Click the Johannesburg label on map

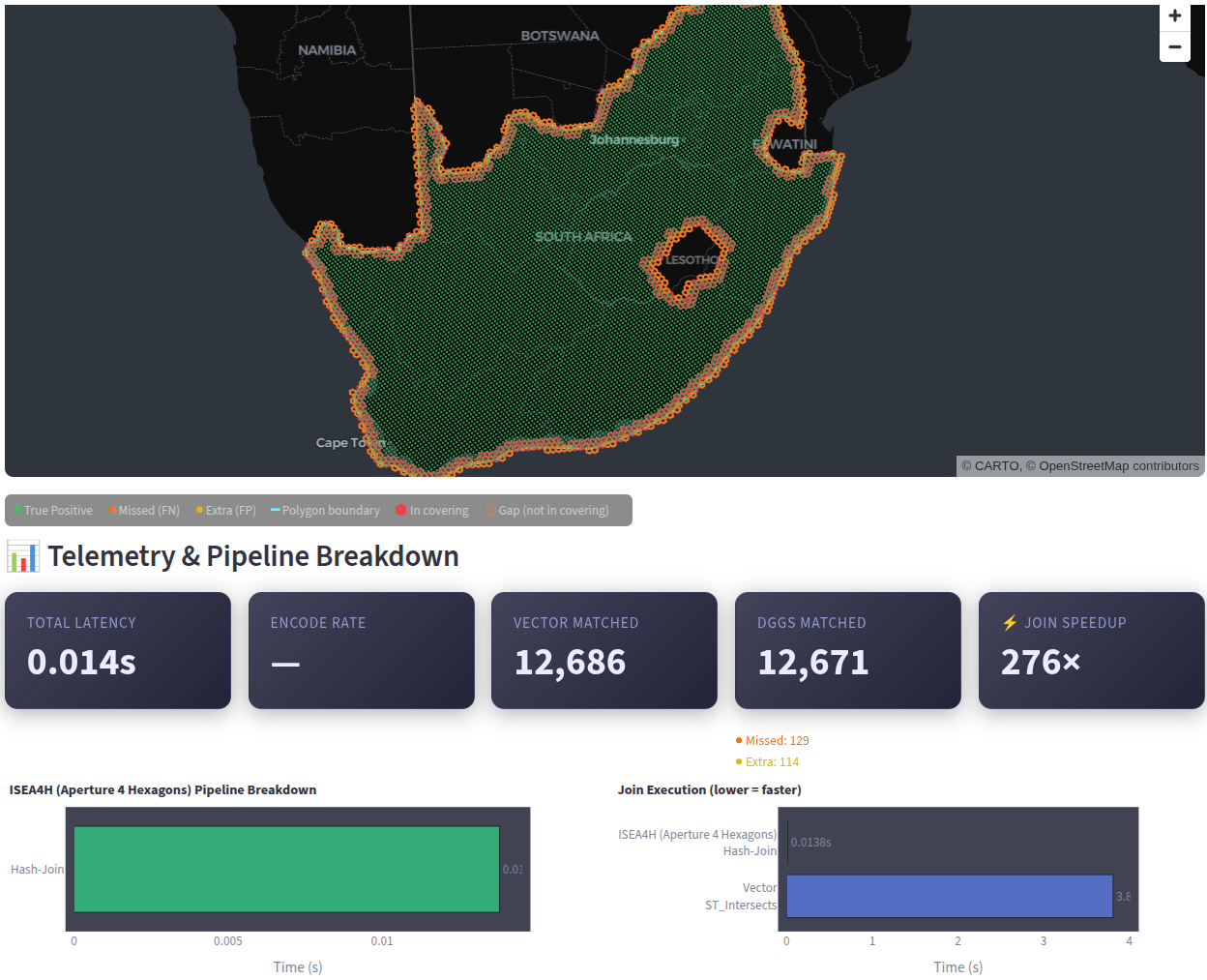click(x=634, y=139)
